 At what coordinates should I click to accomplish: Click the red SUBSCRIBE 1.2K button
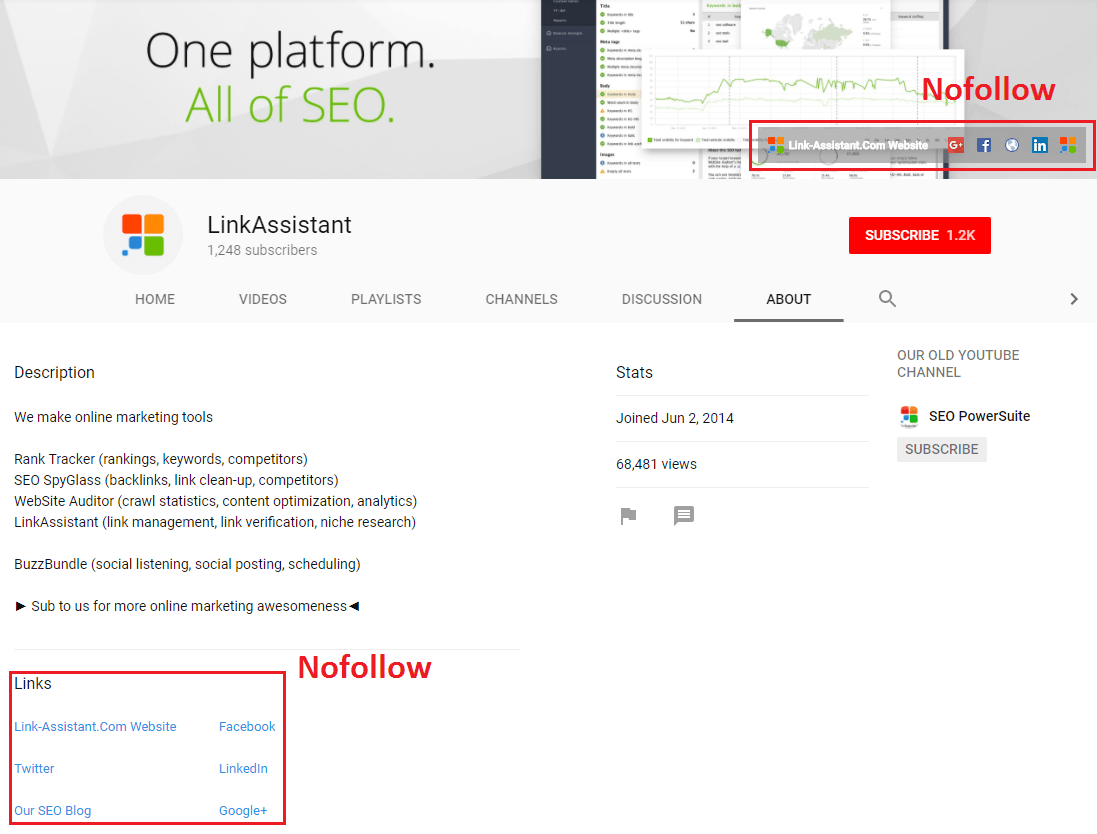919,235
